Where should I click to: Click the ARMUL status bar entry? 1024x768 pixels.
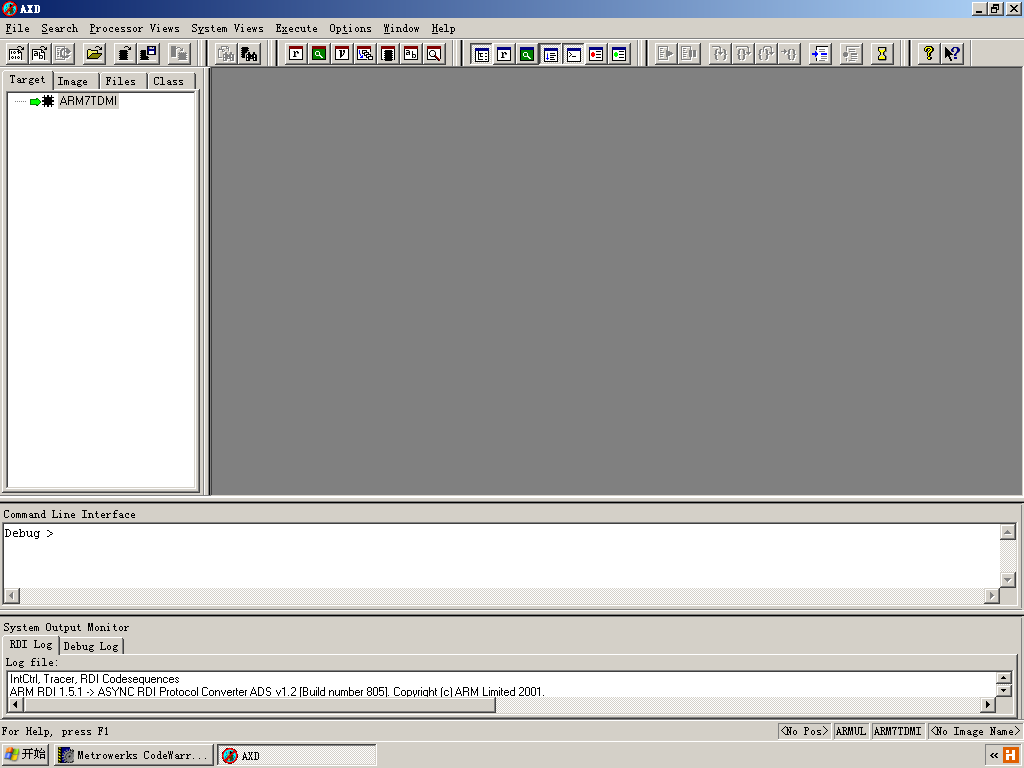(850, 731)
